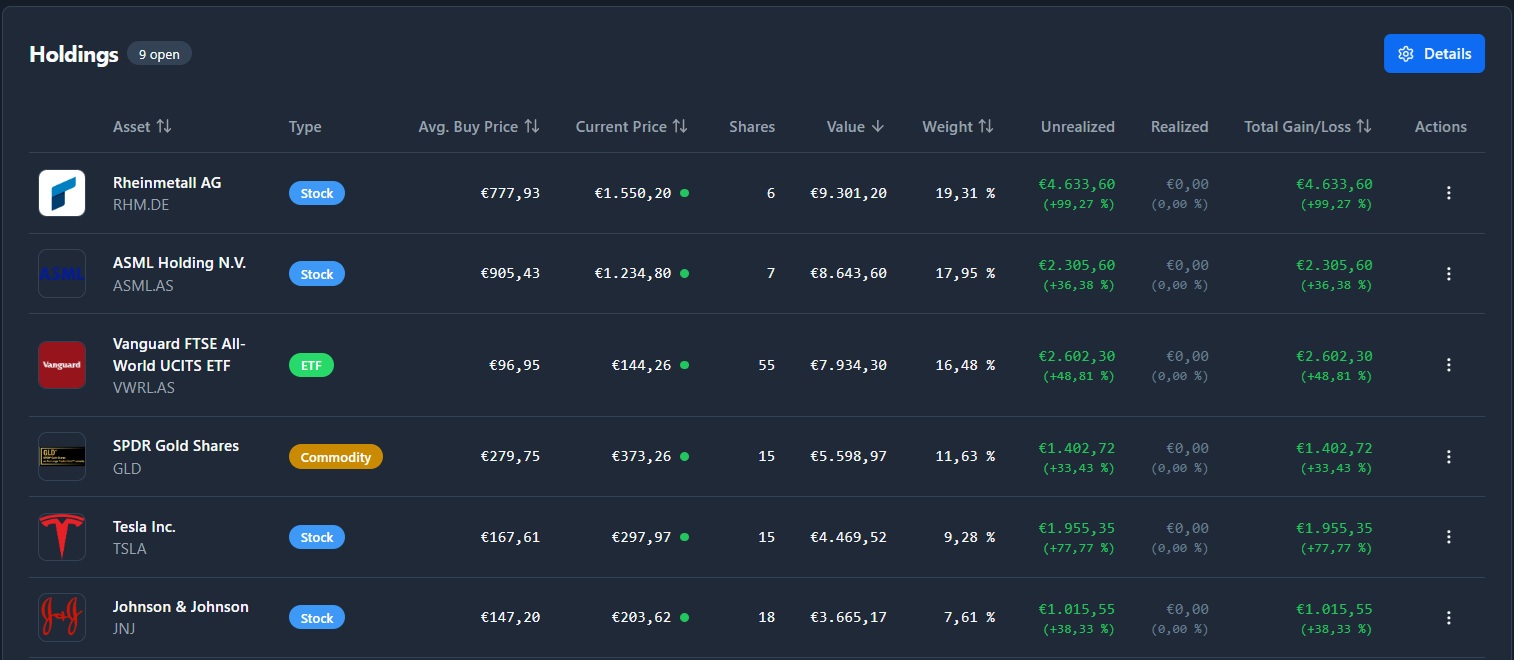
Task: Sort by Value column header
Action: (x=856, y=127)
